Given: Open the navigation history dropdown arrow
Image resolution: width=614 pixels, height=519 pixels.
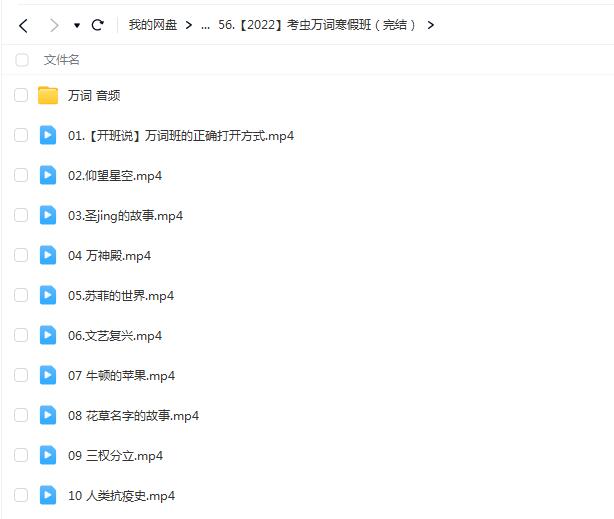Looking at the screenshot, I should (x=77, y=26).
